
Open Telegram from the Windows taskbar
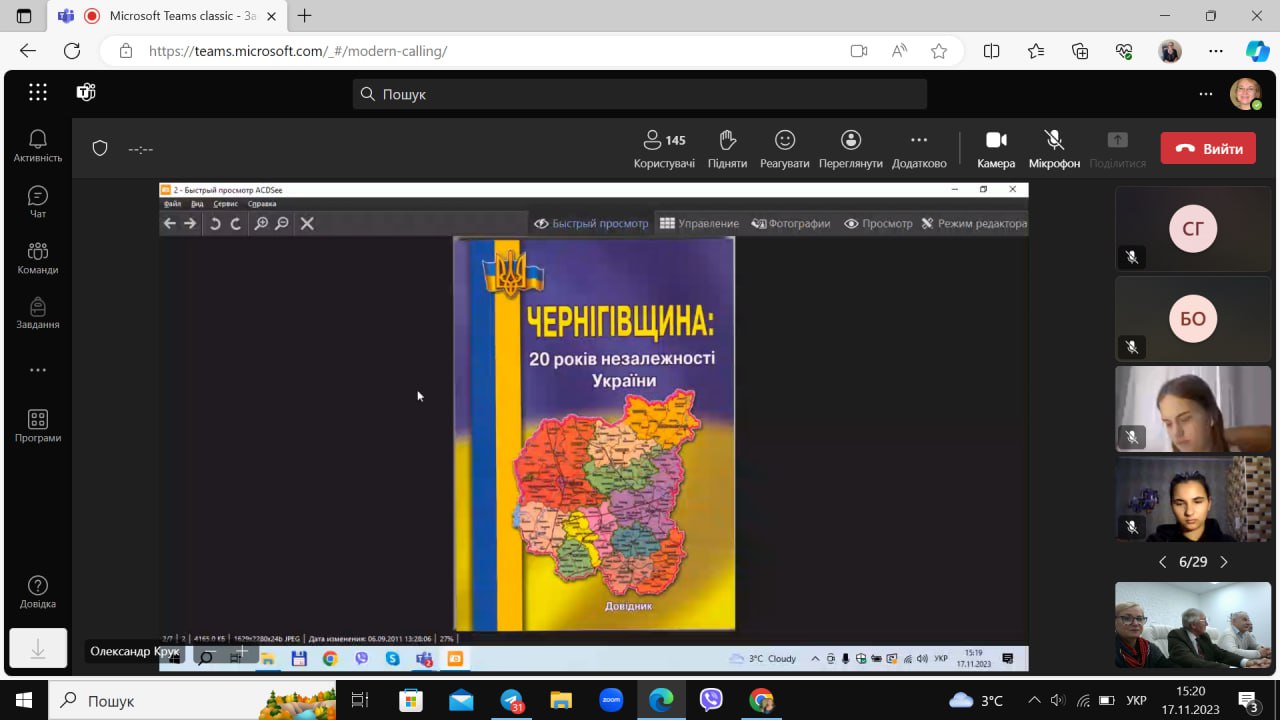click(x=512, y=700)
